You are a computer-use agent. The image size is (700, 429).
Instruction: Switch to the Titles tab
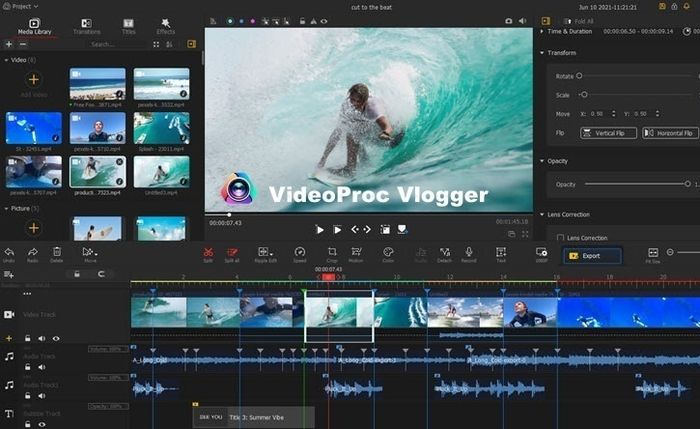(128, 26)
